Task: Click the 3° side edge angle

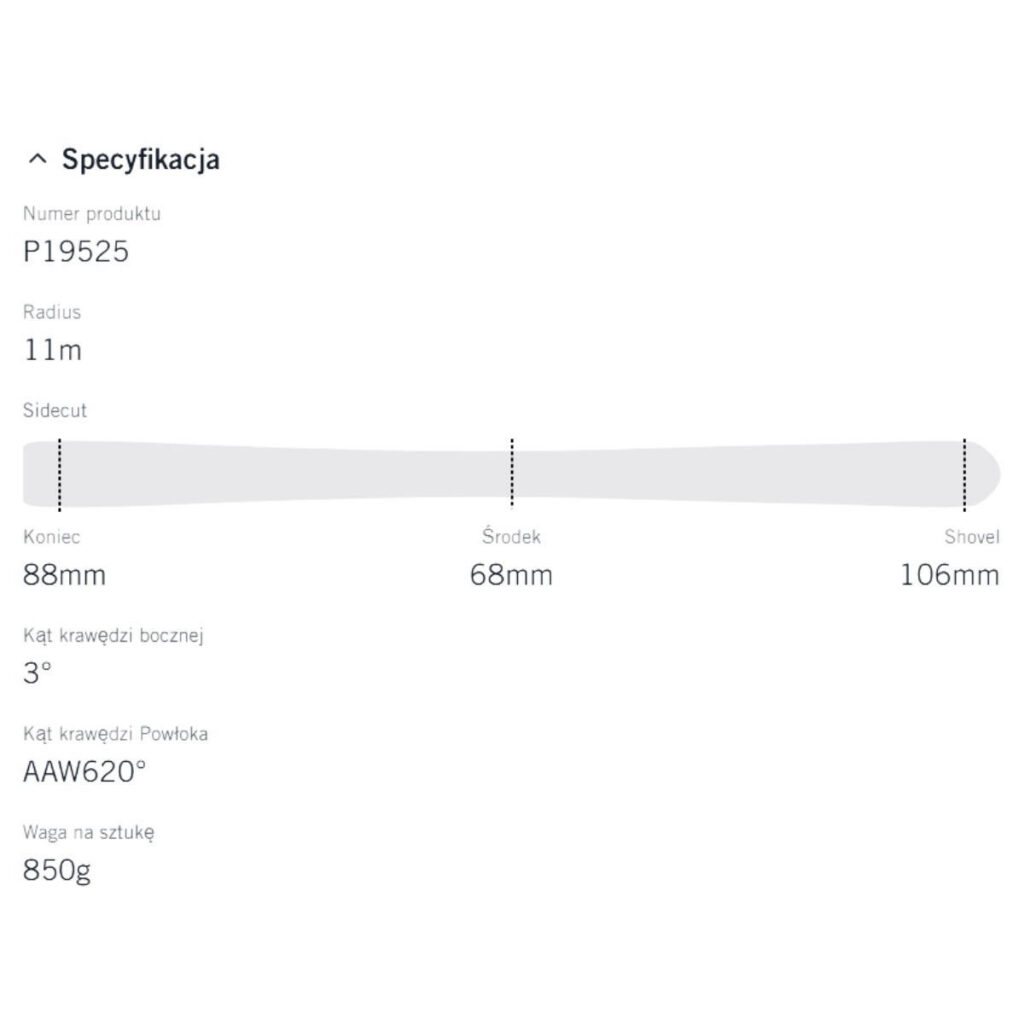Action: 37,673
